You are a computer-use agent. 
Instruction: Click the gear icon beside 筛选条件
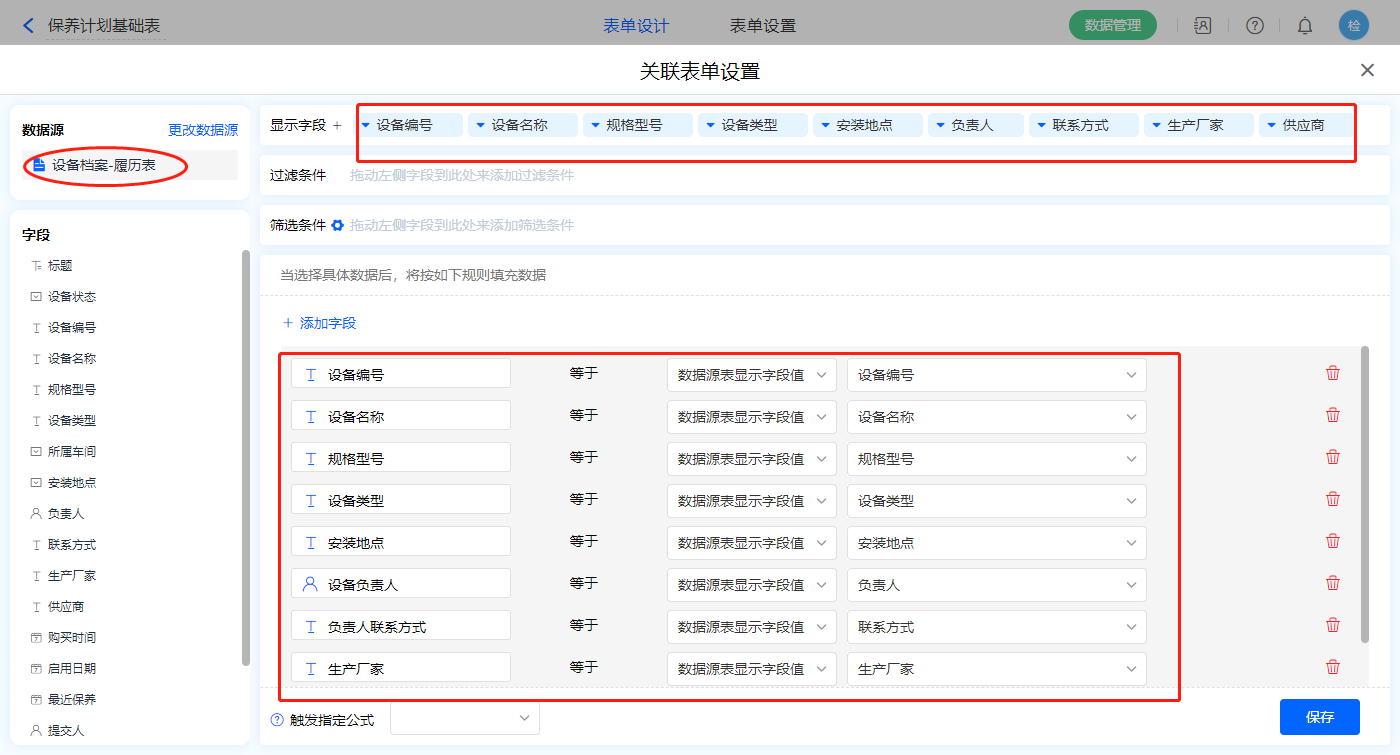pyautogui.click(x=338, y=226)
